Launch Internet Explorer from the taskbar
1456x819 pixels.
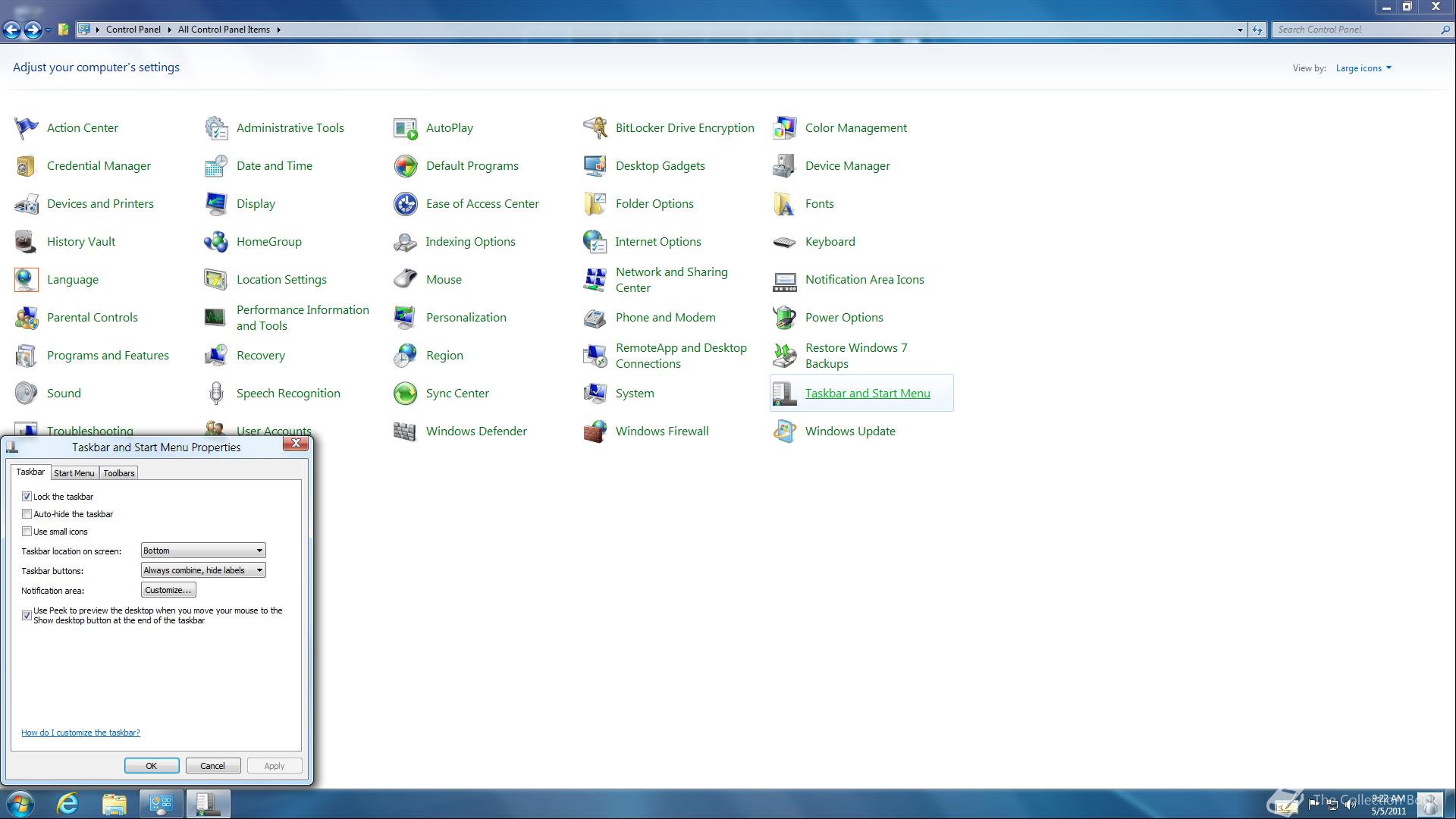pos(67,804)
